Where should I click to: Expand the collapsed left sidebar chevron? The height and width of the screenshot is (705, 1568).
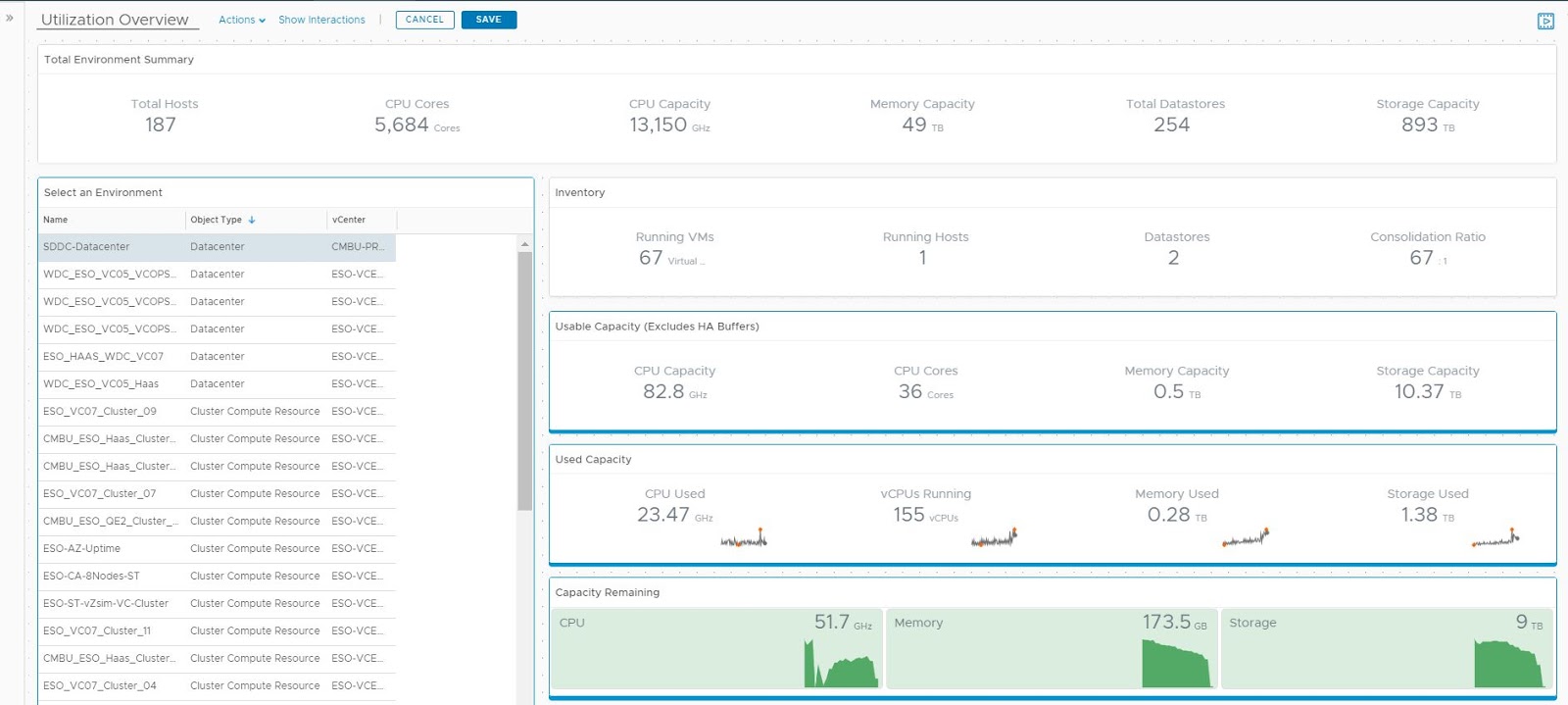(10, 18)
